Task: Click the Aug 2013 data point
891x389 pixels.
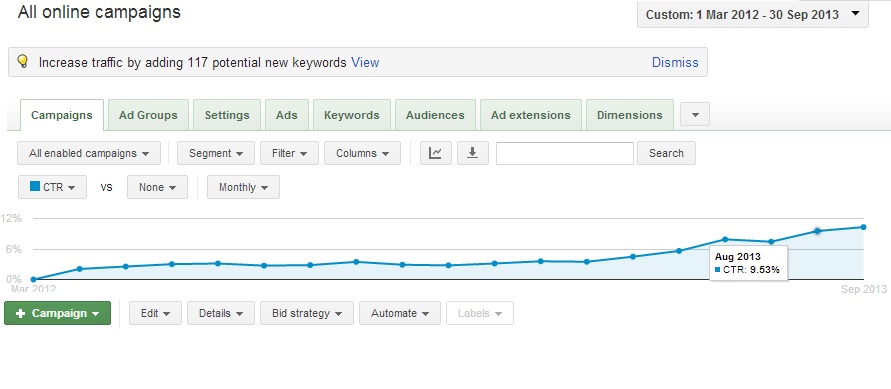Action: 817,231
